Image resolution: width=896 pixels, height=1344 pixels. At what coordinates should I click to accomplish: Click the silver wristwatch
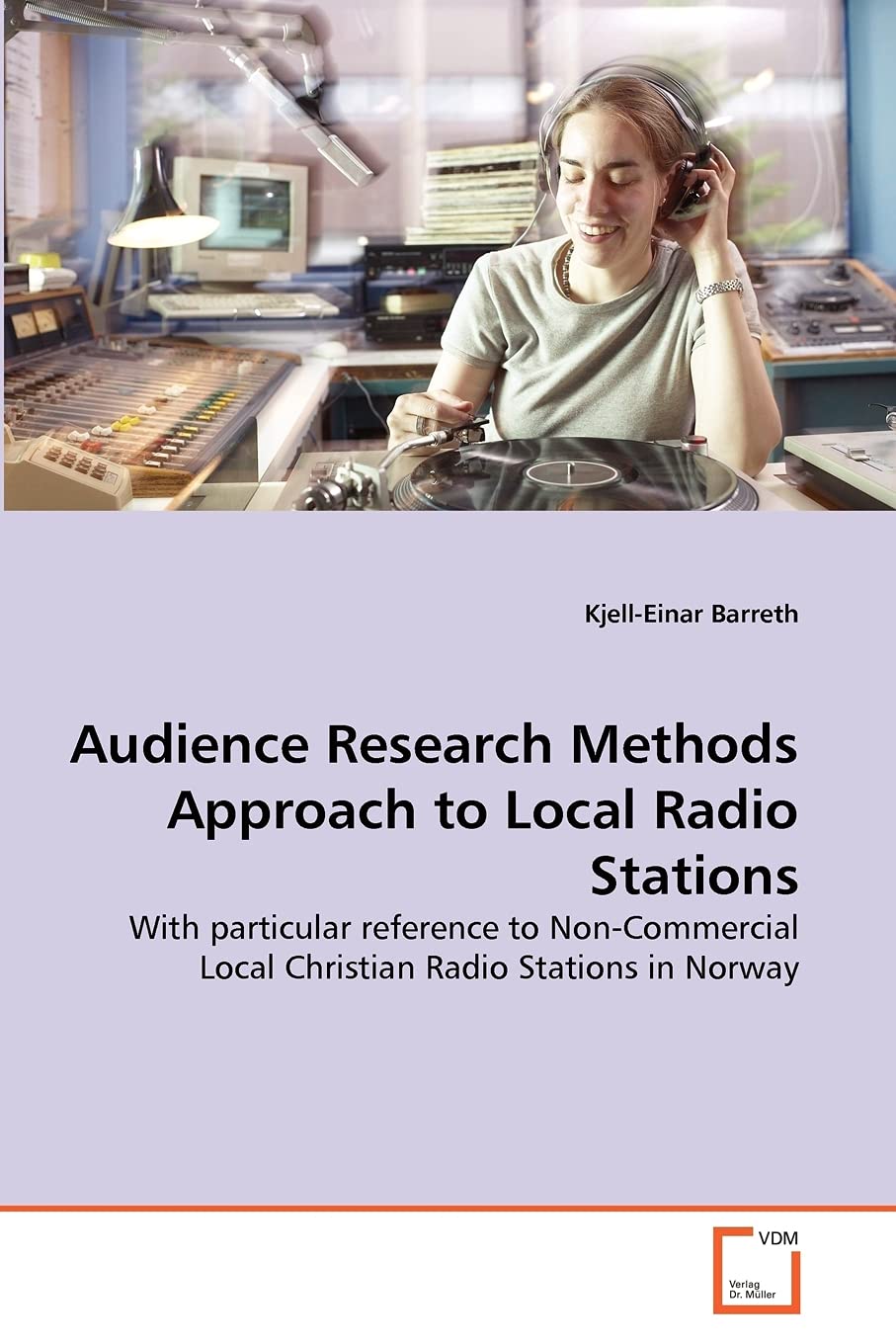click(718, 289)
